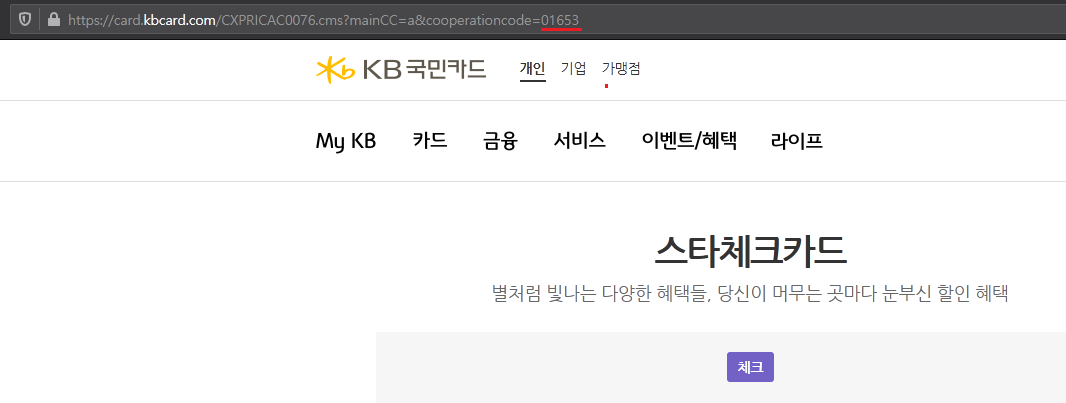Open the 카드 menu
1066x403 pixels.
tap(430, 141)
